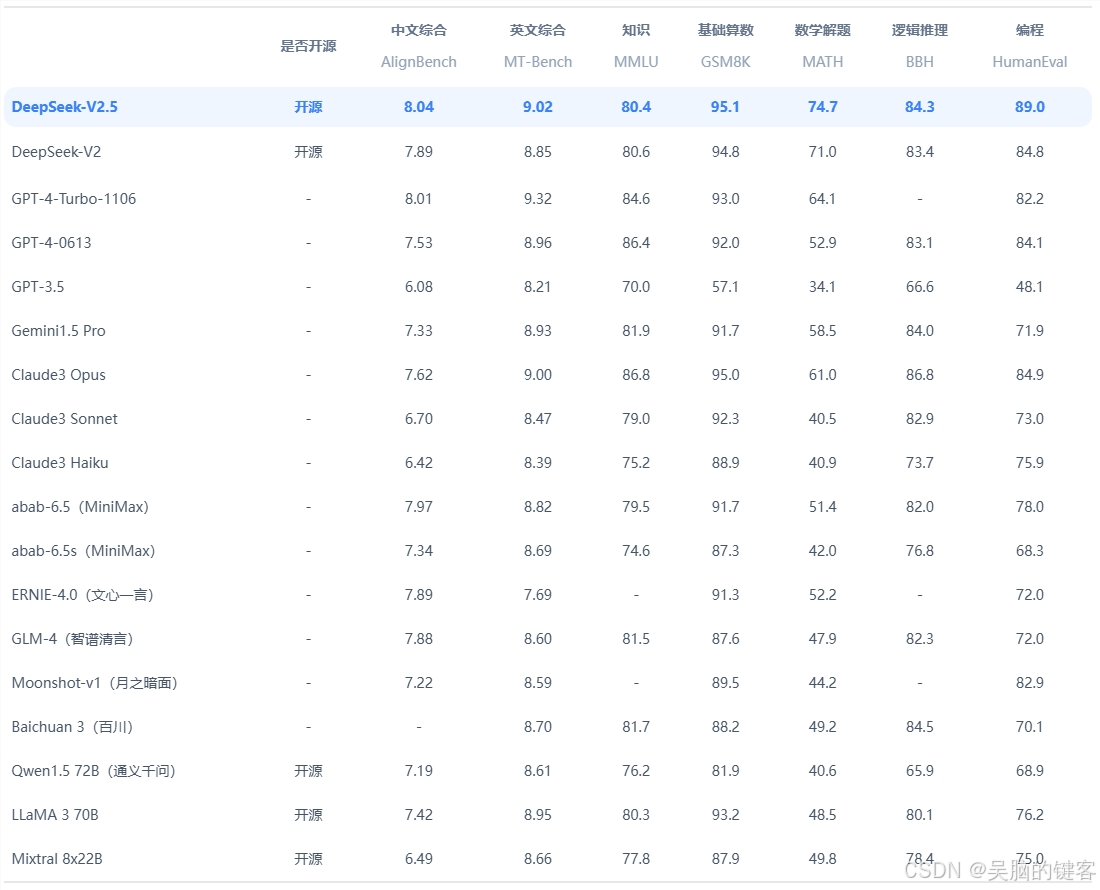Click Baichuan 3 BBH score 84.5
This screenshot has width=1100, height=890.
coord(920,727)
